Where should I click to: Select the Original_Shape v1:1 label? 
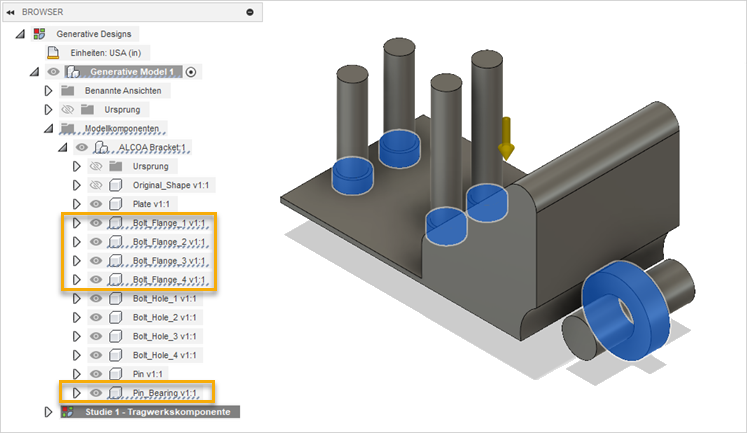click(x=171, y=185)
